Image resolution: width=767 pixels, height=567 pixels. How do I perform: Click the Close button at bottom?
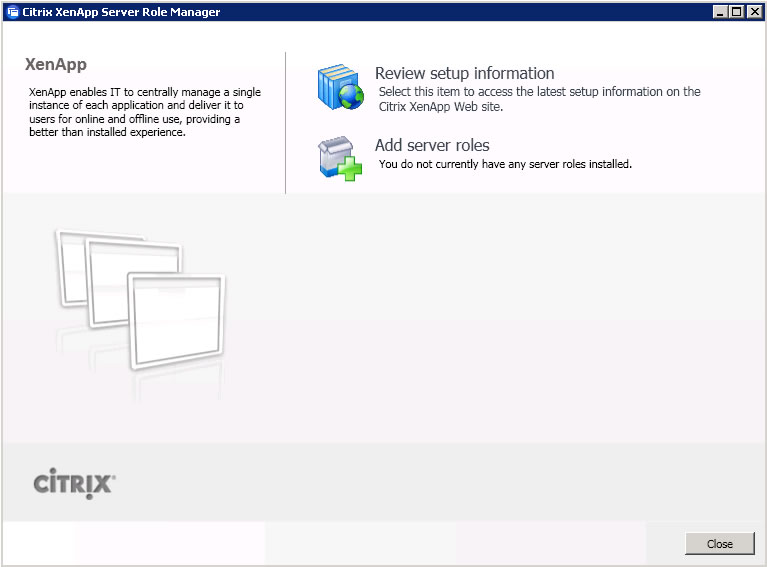[x=720, y=544]
